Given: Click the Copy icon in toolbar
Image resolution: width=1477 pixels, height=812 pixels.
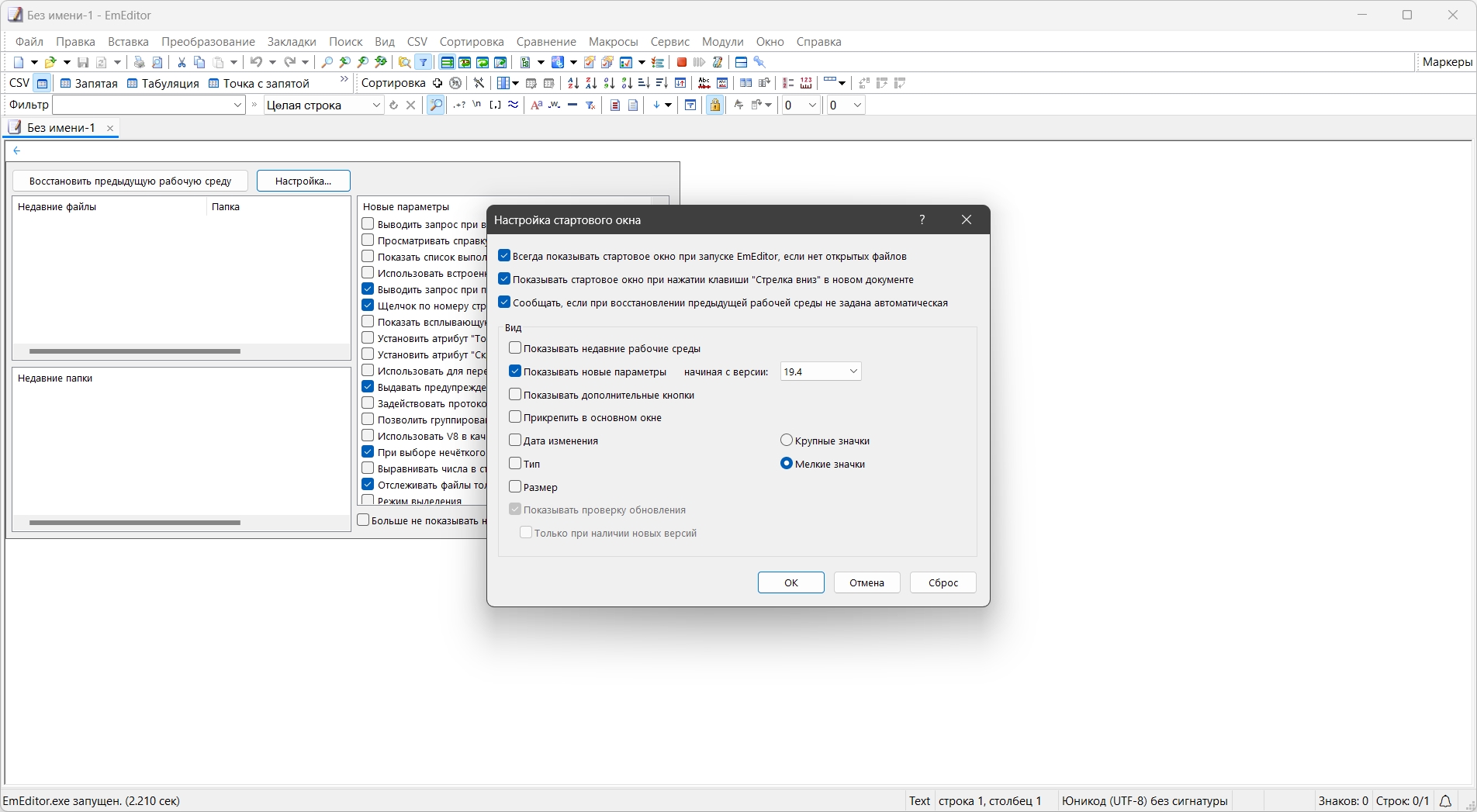Looking at the screenshot, I should (x=199, y=62).
